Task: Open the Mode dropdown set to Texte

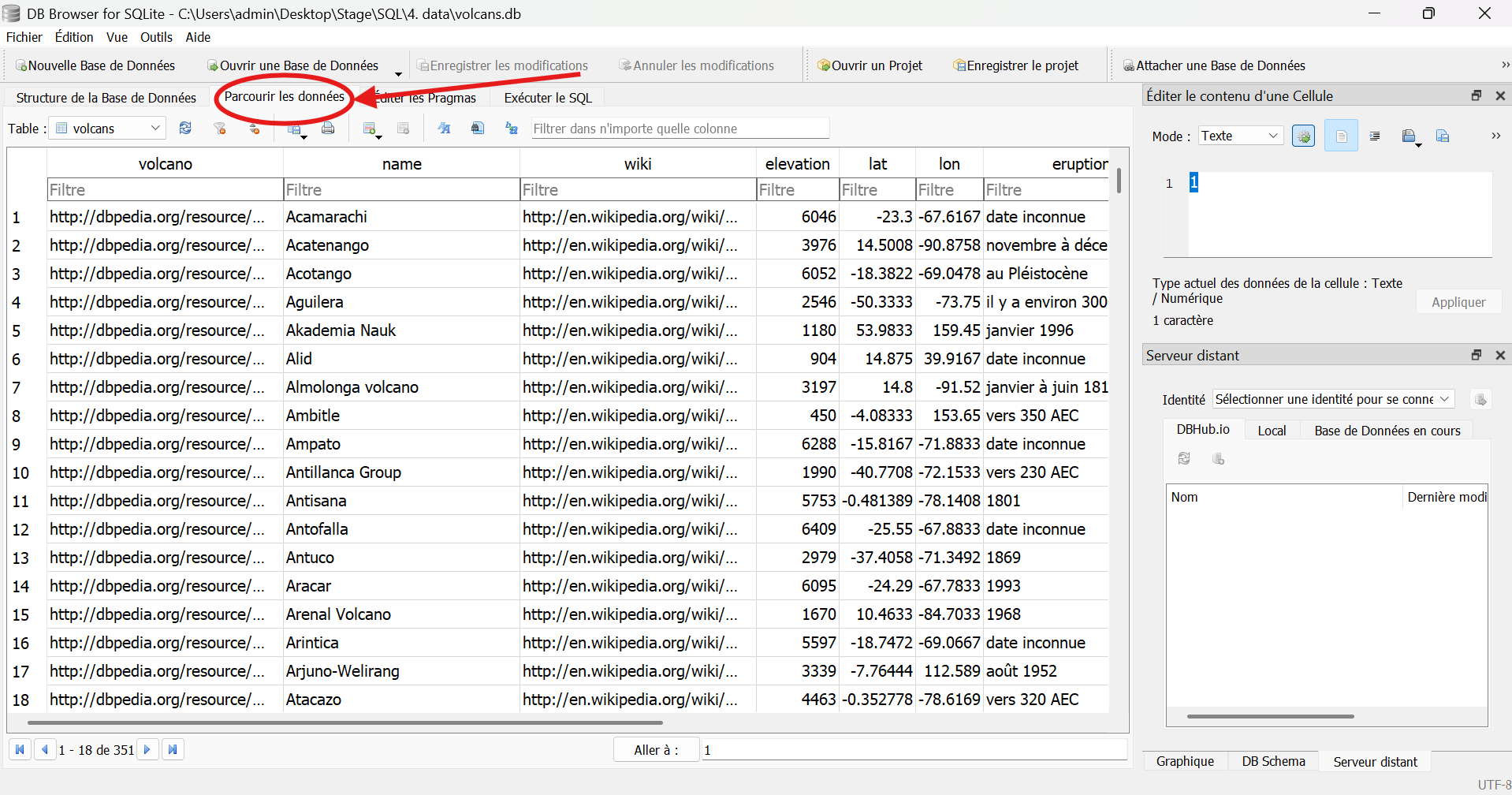Action: pos(1240,136)
